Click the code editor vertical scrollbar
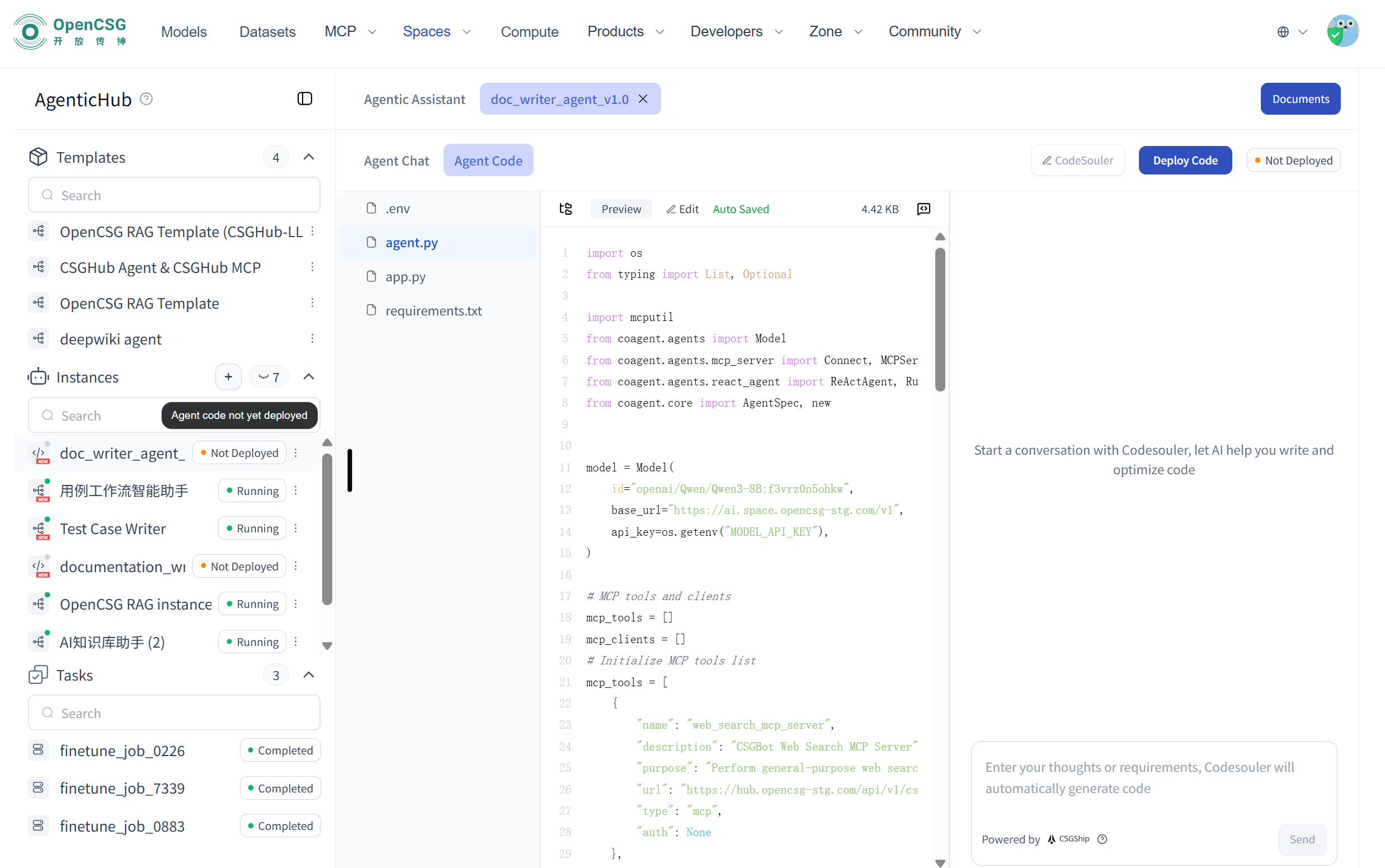Screen dimensions: 1385x868 (939, 319)
